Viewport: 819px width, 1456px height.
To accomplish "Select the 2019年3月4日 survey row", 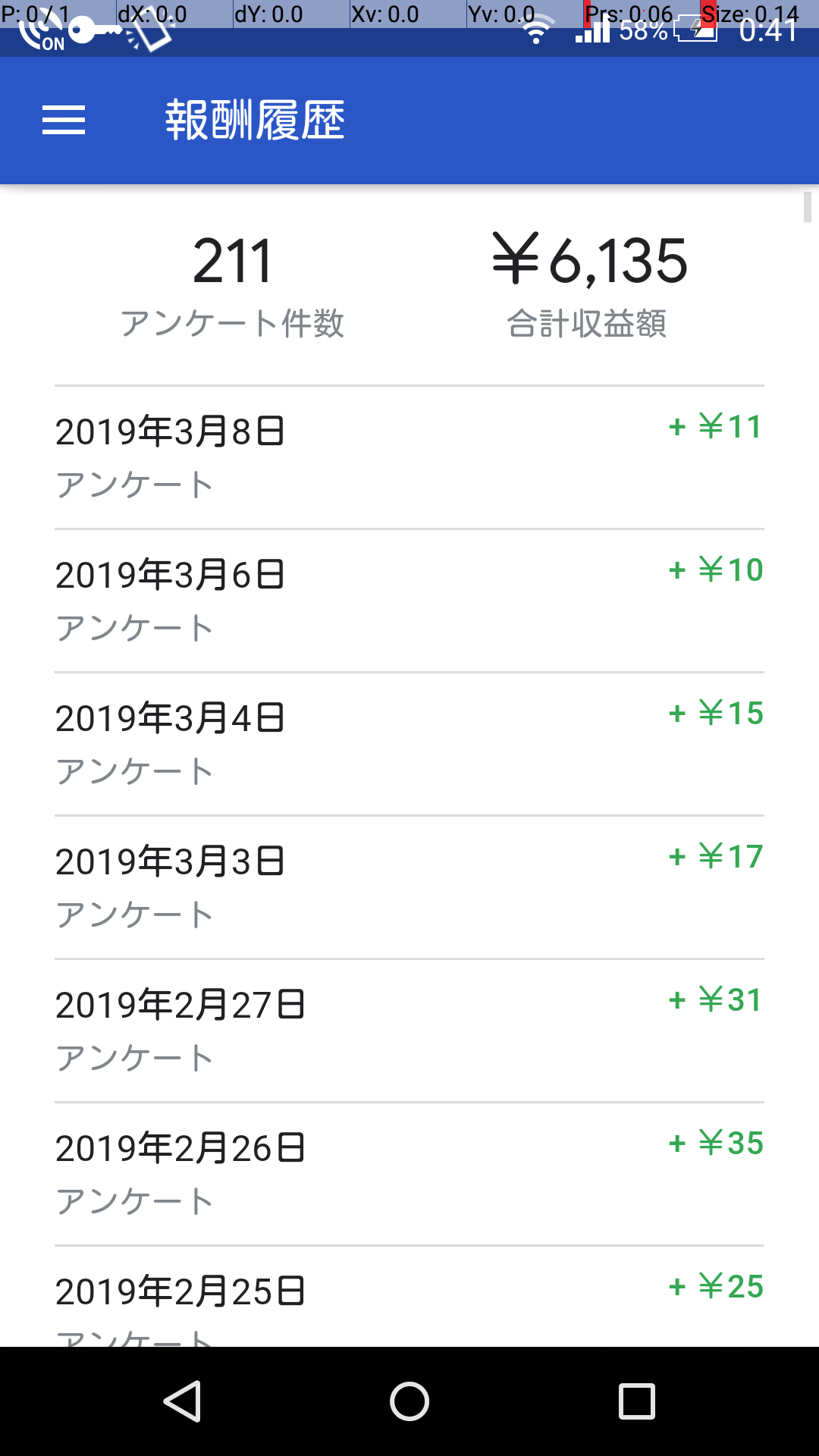I will (x=409, y=744).
